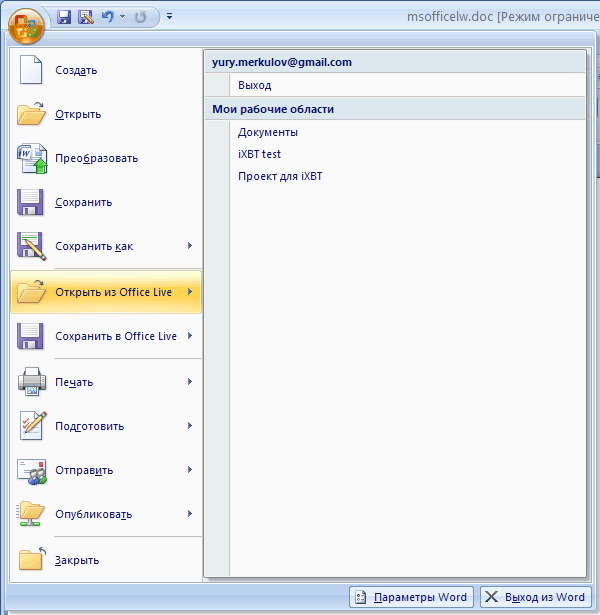Select Открыть из Office Live menu label
The width and height of the screenshot is (600, 615).
pos(113,292)
